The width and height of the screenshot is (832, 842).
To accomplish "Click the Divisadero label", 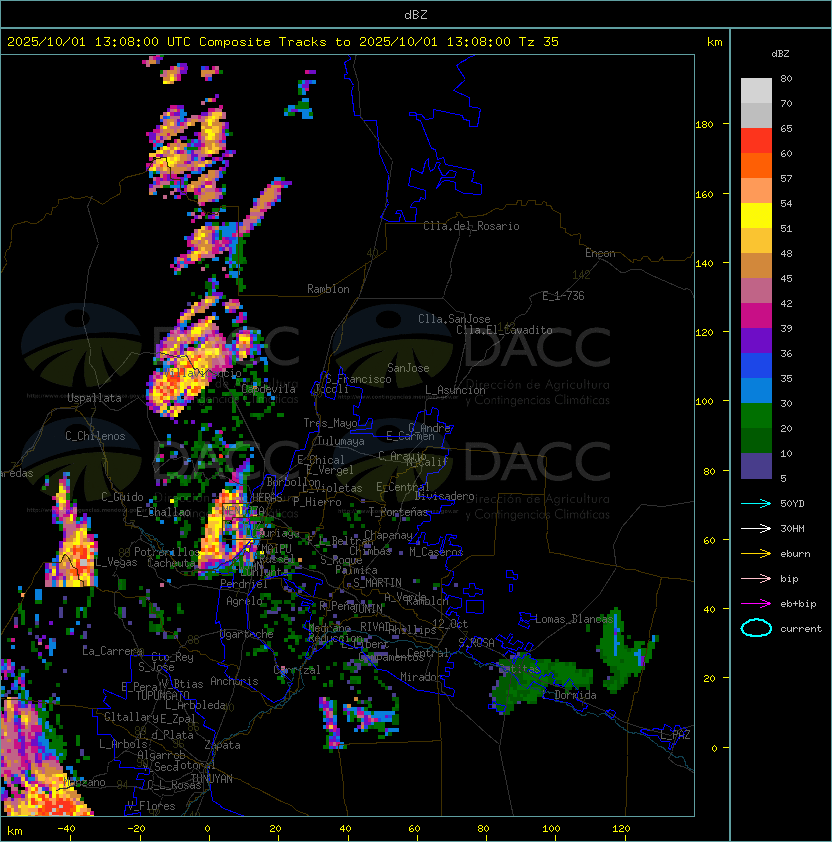I will 444,496.
